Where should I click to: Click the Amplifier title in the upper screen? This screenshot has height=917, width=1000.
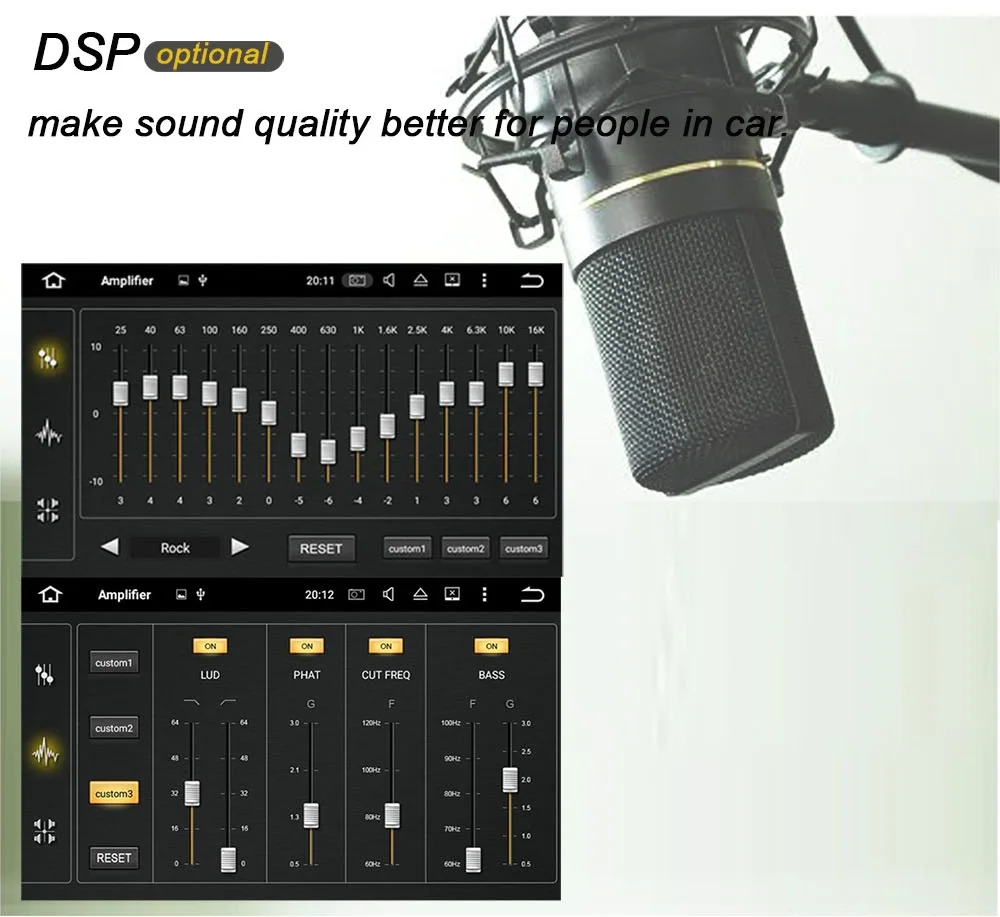(127, 281)
